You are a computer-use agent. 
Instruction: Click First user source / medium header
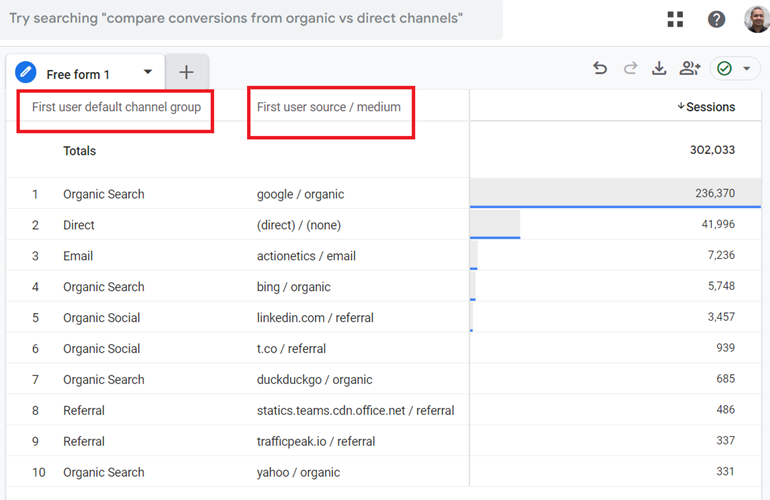pyautogui.click(x=329, y=107)
